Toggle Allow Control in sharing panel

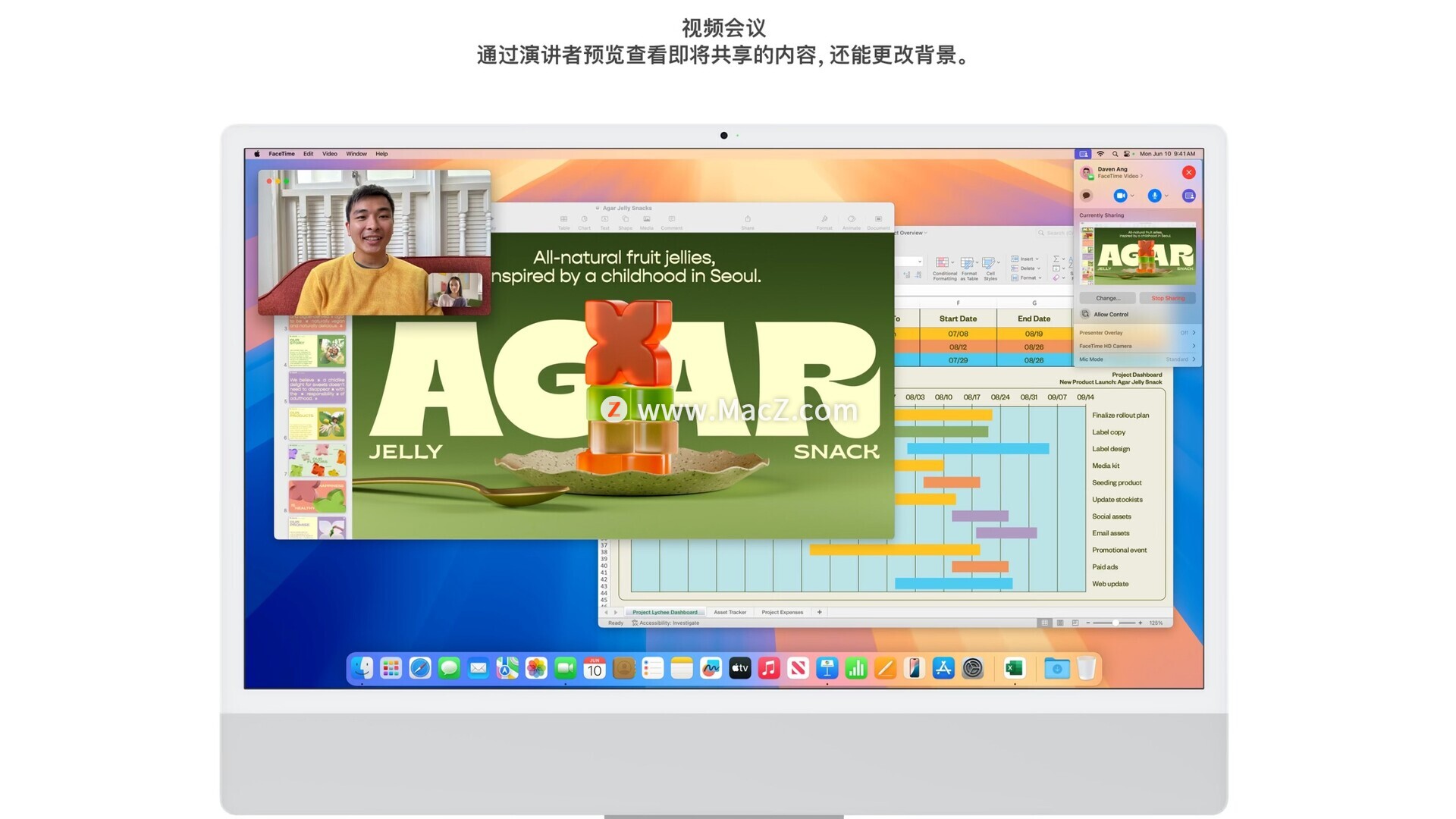1105,314
